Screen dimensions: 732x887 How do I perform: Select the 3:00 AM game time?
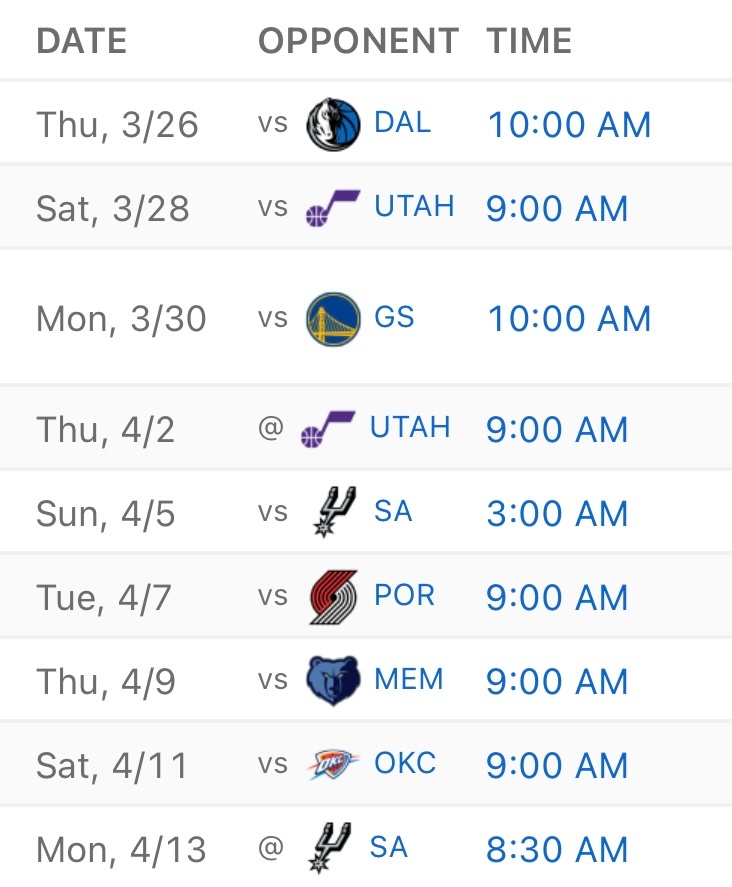(x=557, y=514)
